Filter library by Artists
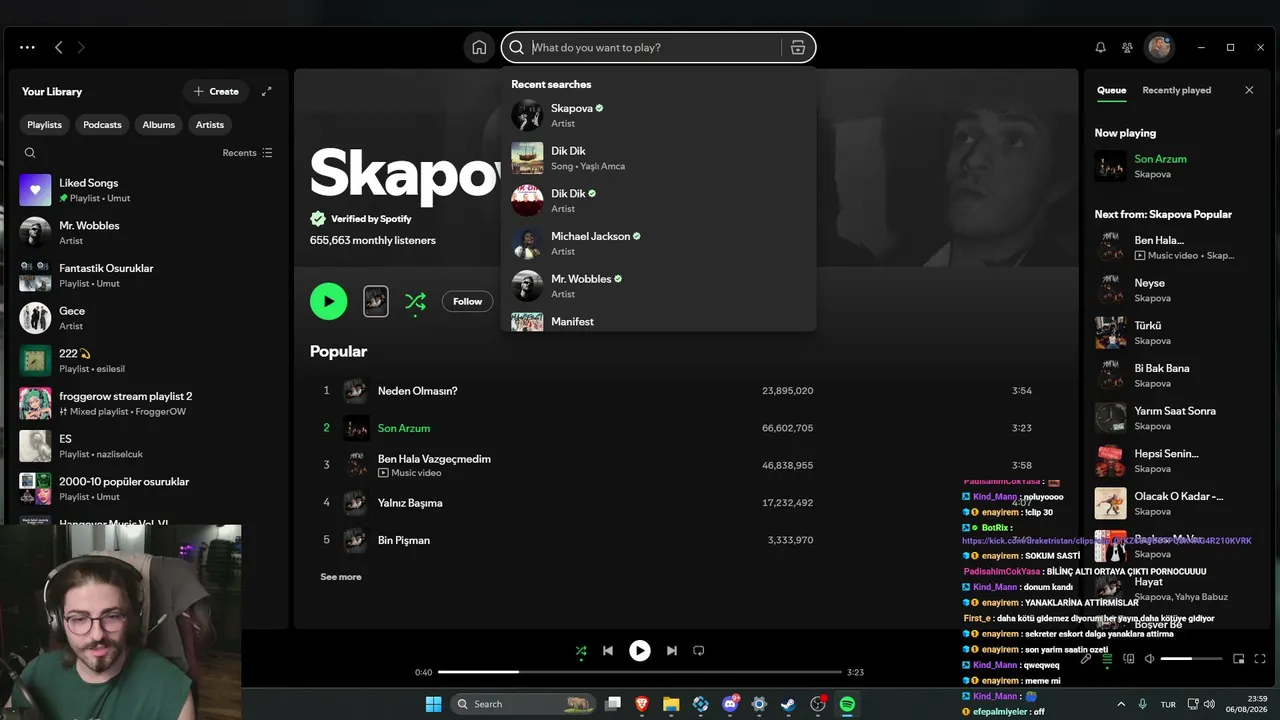Screen dimensions: 1280x720 (x=210, y=125)
